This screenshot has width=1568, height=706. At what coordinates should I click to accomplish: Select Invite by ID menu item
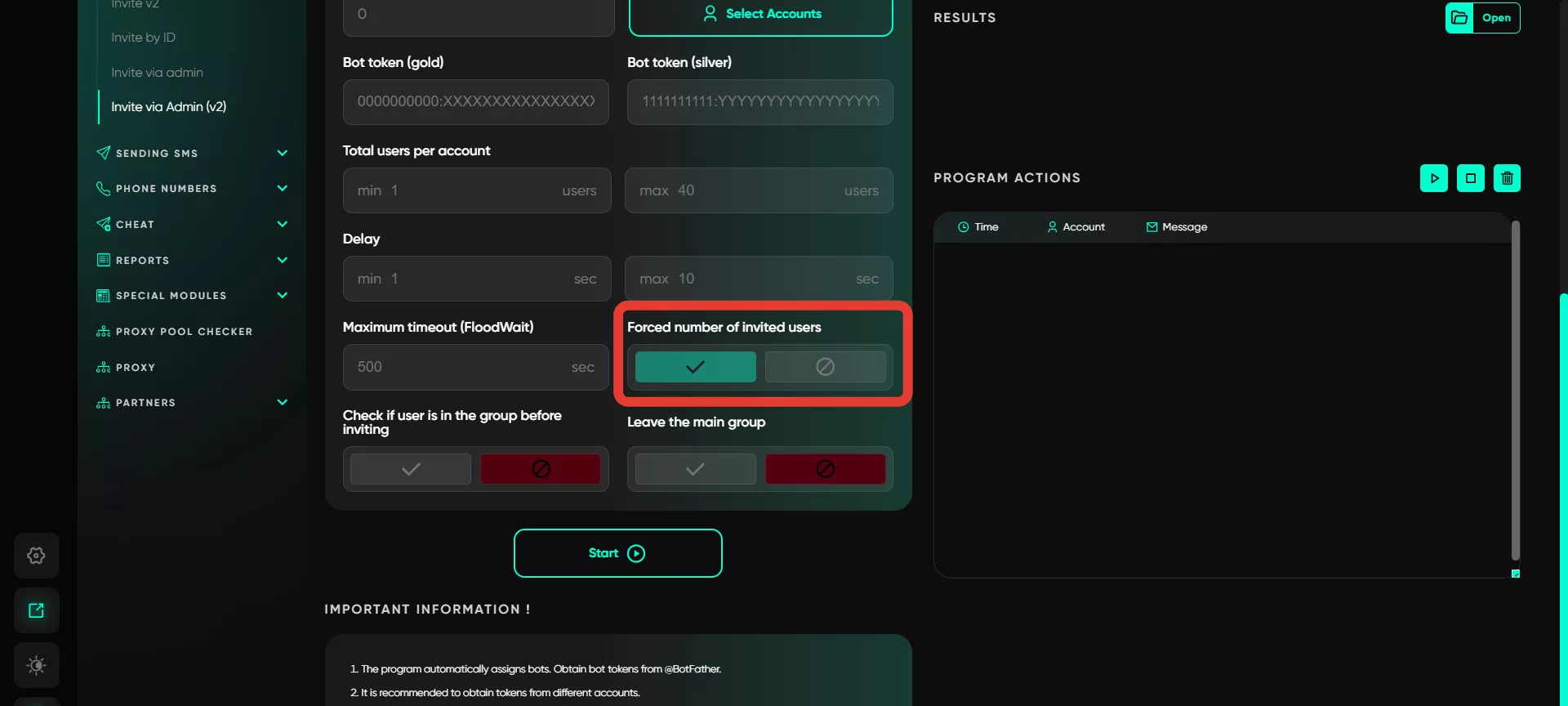tap(143, 38)
